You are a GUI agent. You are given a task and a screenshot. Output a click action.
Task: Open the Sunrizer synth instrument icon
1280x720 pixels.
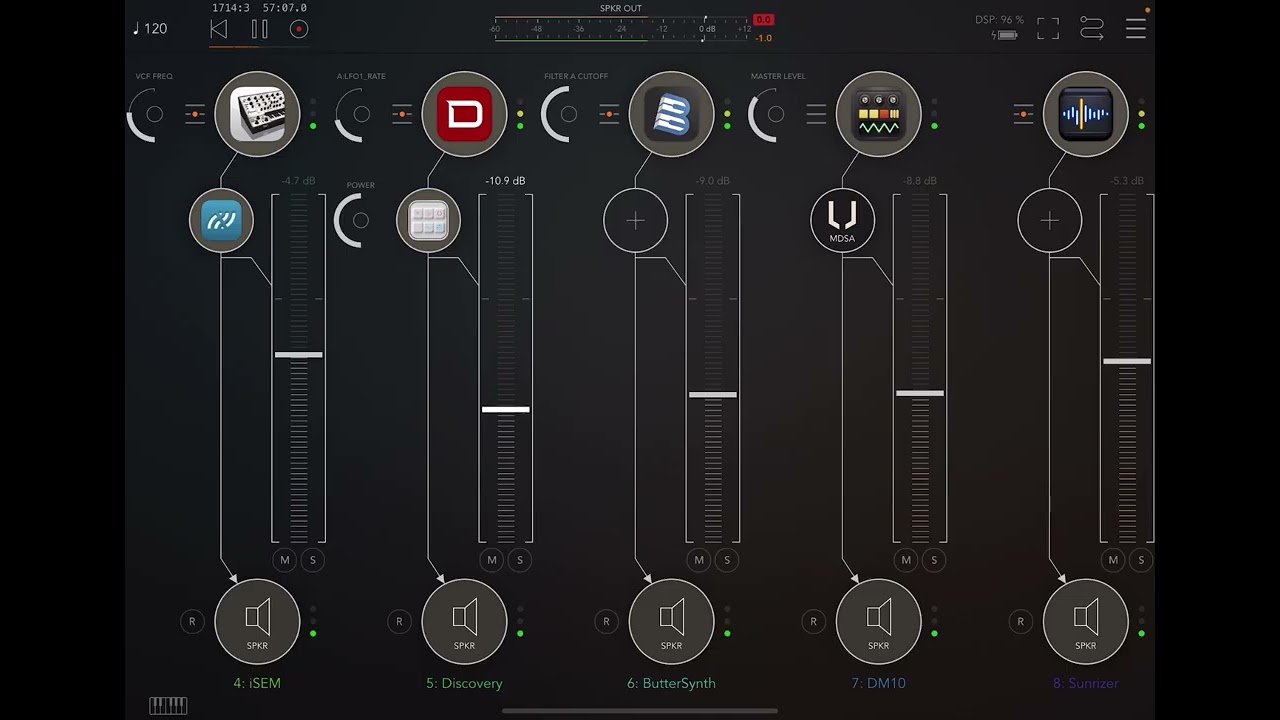1086,114
